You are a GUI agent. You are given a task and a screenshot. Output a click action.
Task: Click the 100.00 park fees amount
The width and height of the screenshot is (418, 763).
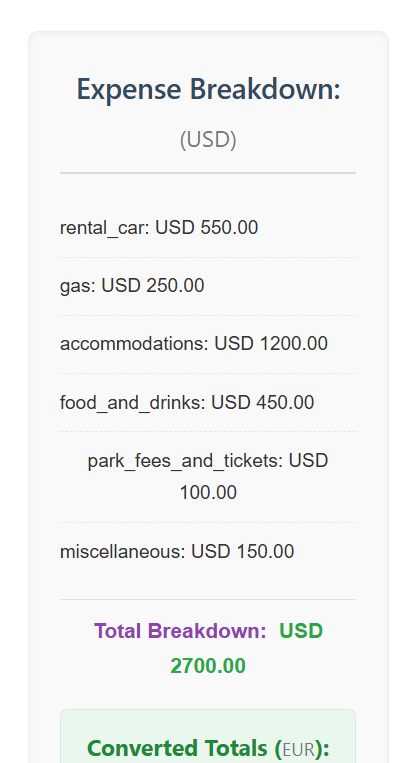208,492
